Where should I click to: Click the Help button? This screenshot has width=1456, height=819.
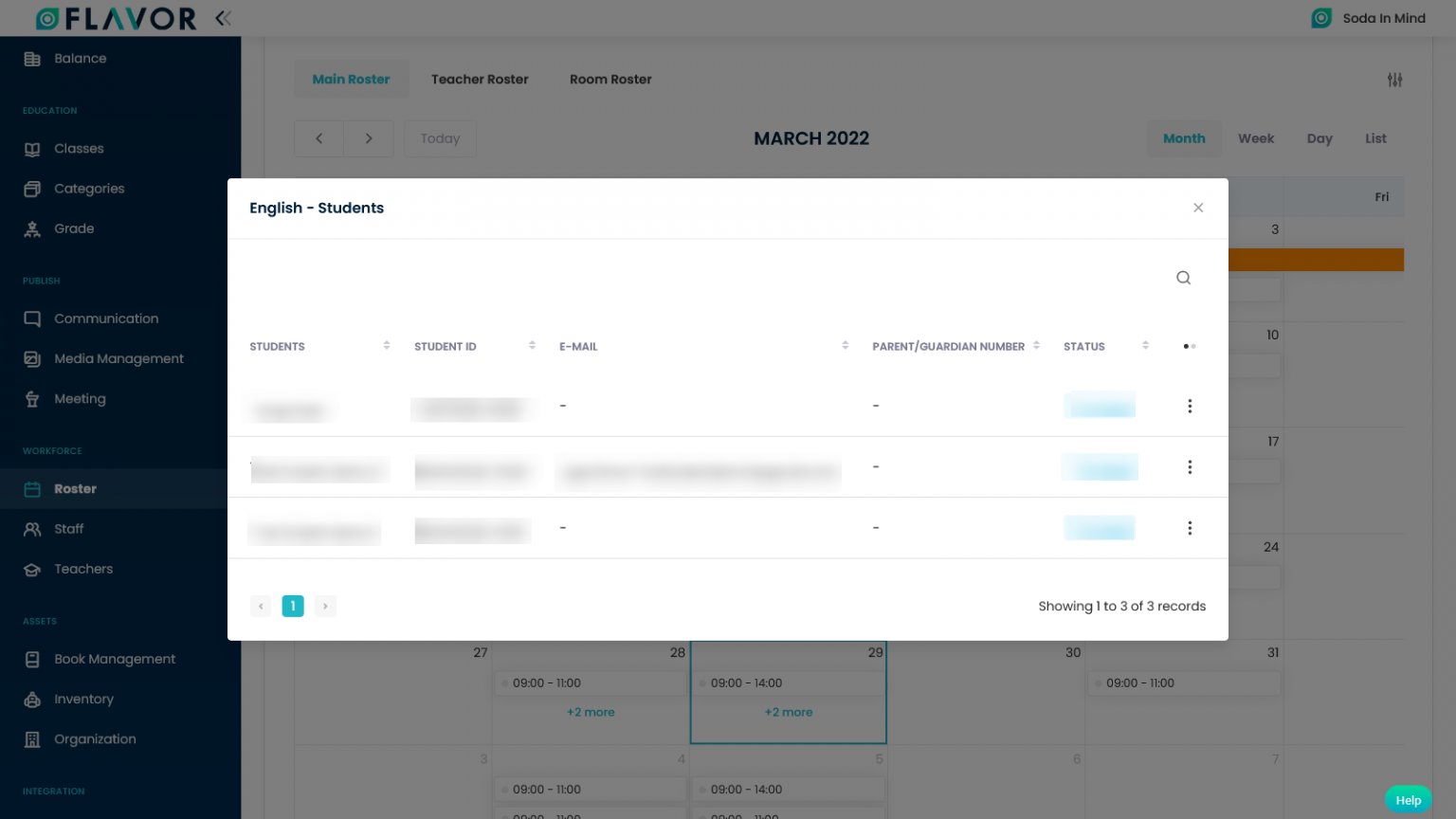(x=1409, y=800)
